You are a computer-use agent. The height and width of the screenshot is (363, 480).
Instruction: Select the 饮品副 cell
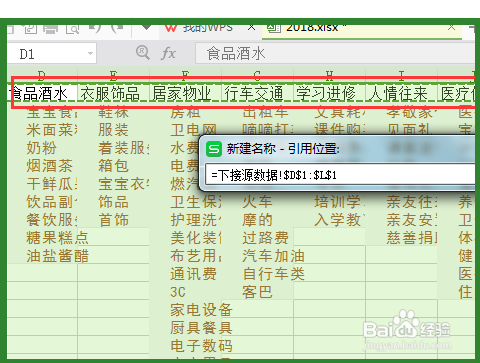click(x=42, y=202)
